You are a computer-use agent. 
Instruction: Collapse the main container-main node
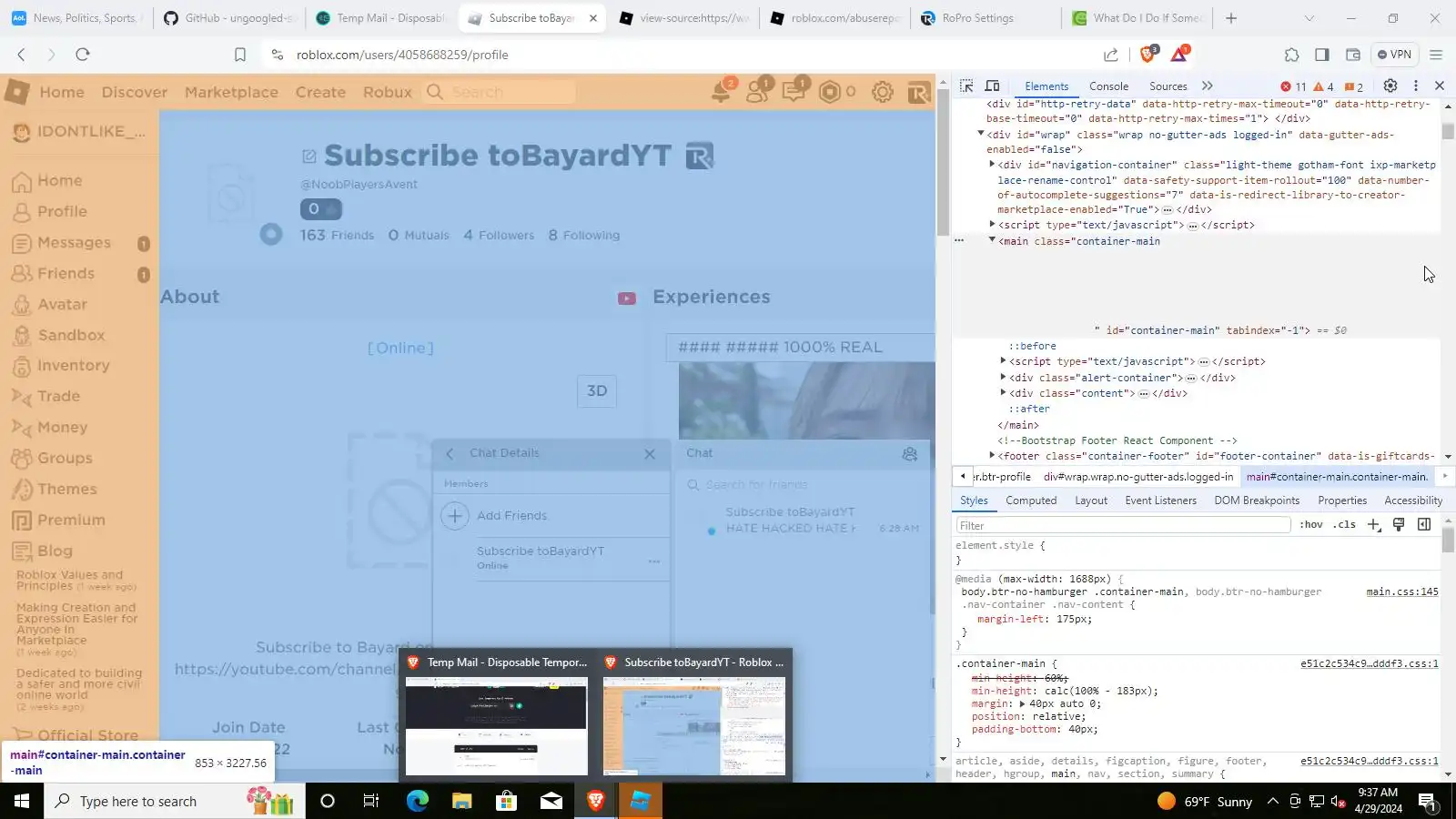click(x=992, y=240)
